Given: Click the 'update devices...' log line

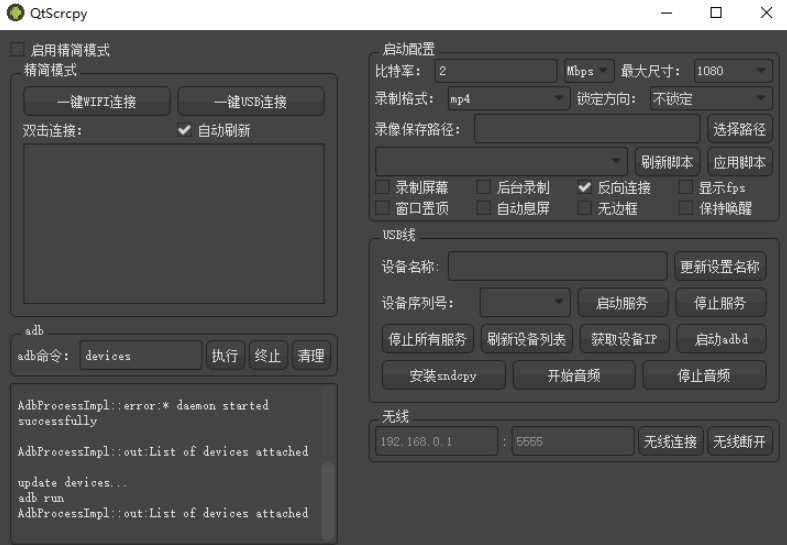Looking at the screenshot, I should pyautogui.click(x=72, y=482).
